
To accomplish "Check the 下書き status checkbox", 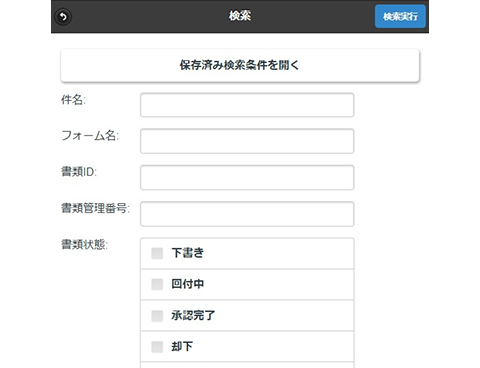I will 157,253.
